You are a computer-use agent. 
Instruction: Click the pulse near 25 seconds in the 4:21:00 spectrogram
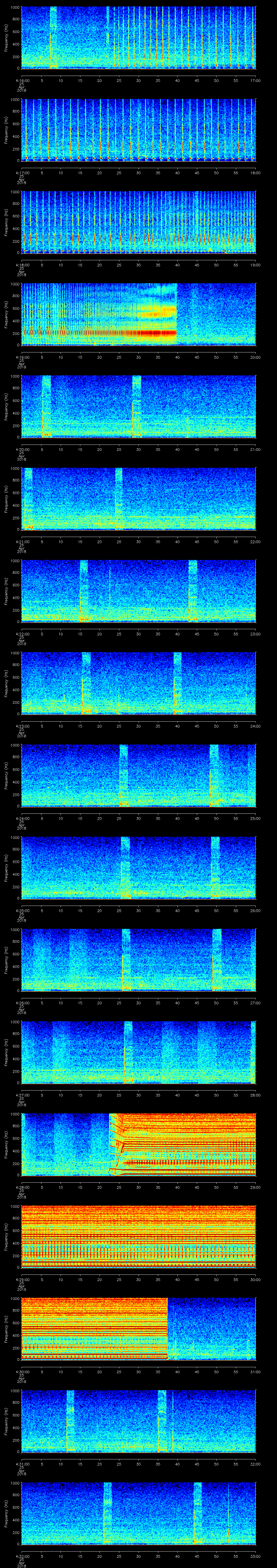coord(119,499)
